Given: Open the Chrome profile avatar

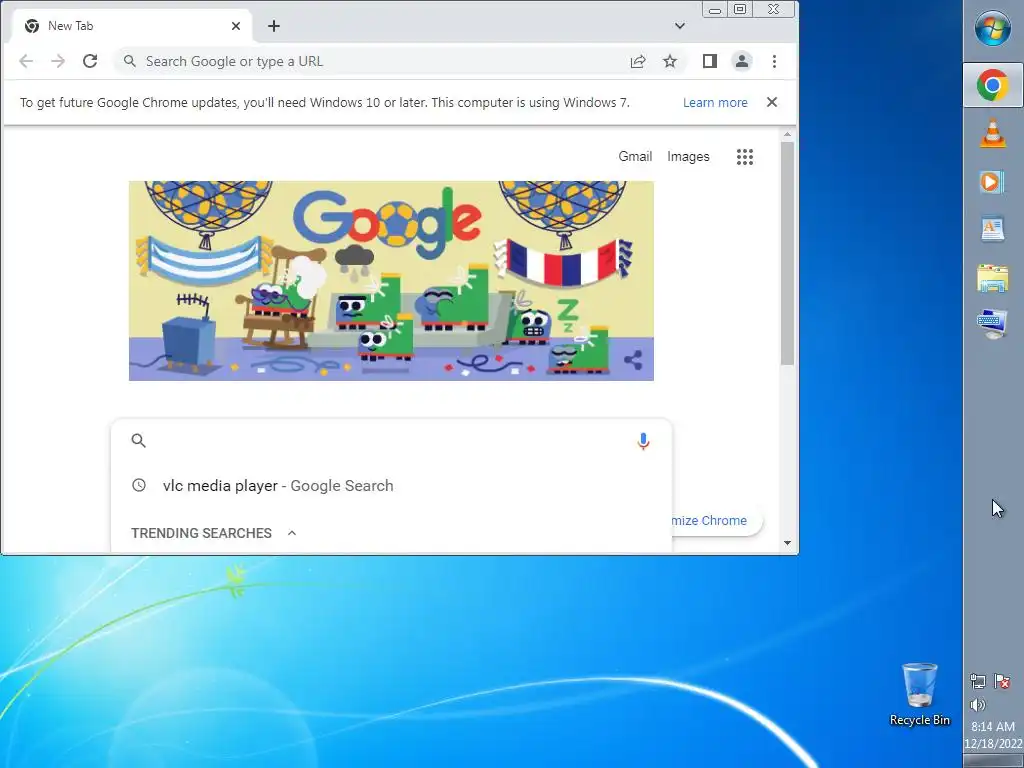Looking at the screenshot, I should [742, 61].
